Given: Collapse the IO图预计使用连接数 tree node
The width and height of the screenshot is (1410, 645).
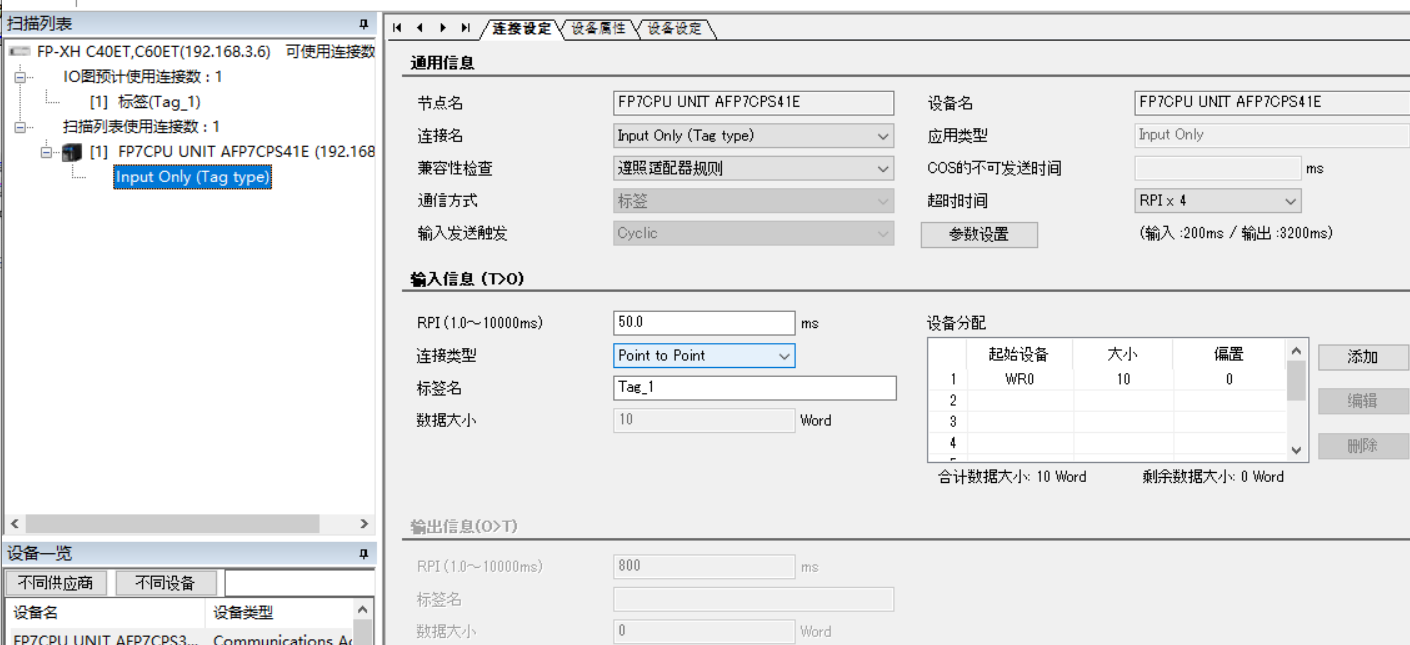Looking at the screenshot, I should (19, 77).
